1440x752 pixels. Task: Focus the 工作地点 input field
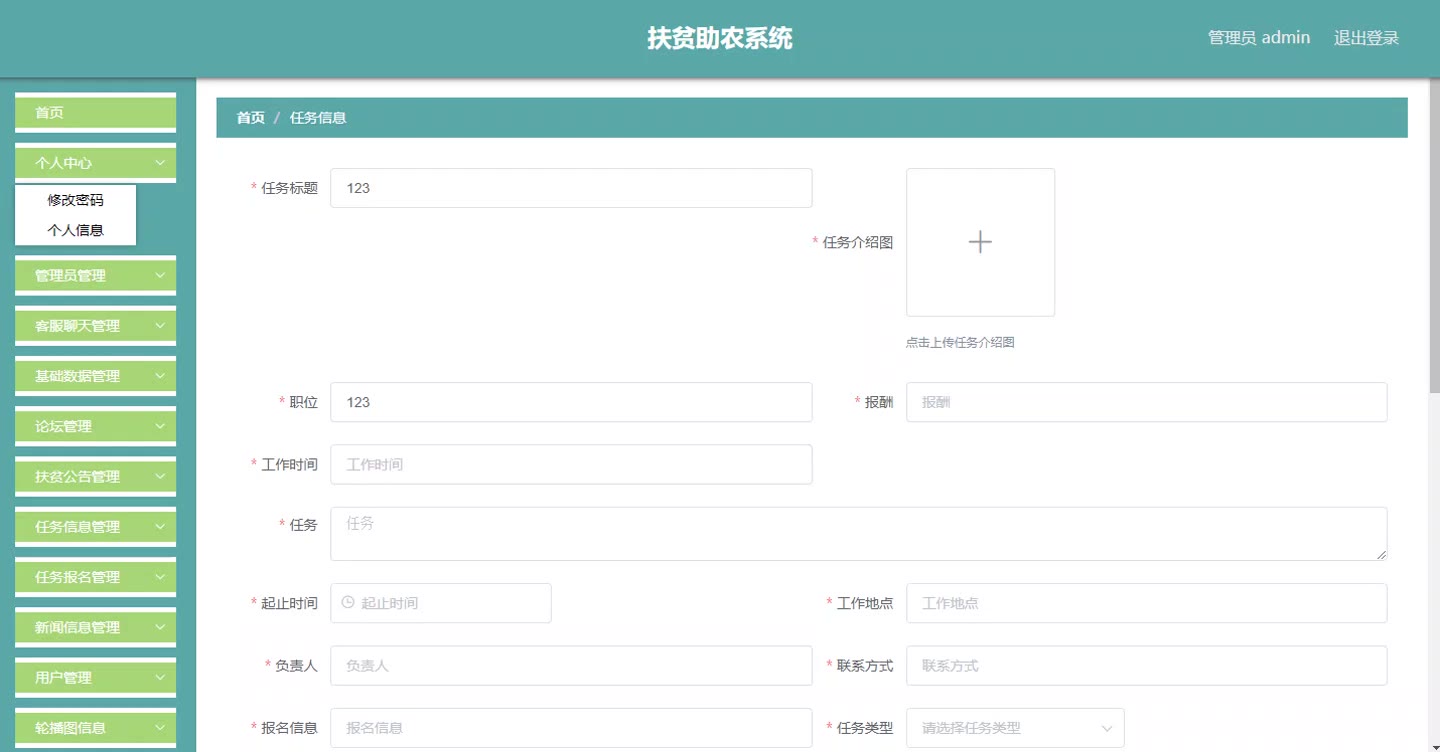click(1147, 603)
